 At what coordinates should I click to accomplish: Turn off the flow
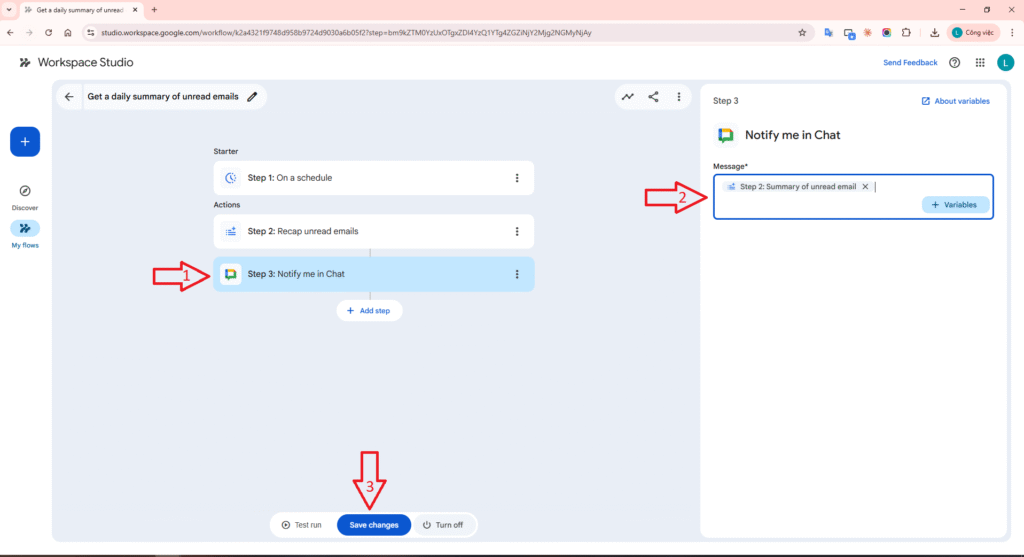(x=443, y=525)
